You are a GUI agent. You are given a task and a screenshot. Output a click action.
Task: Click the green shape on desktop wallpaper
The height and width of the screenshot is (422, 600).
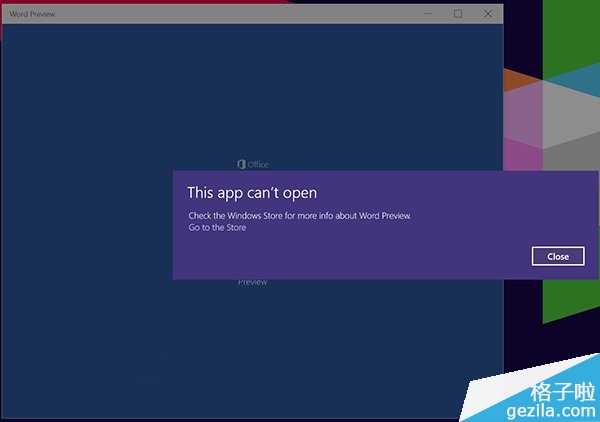pos(570,300)
